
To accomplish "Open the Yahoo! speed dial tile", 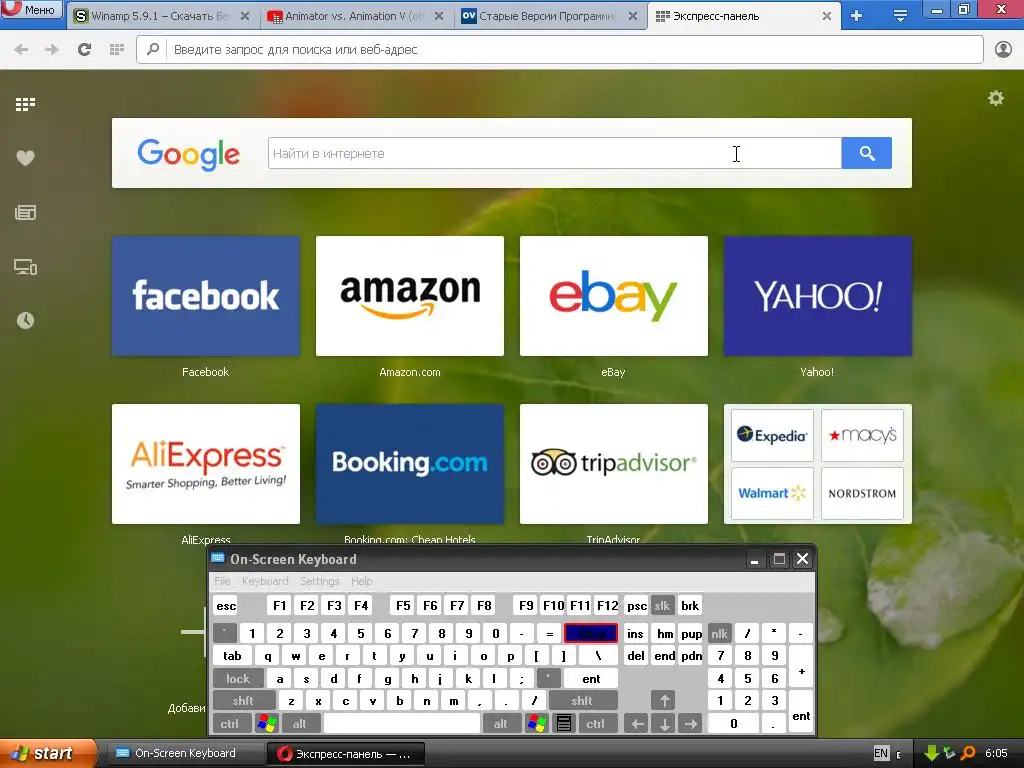I will (818, 296).
